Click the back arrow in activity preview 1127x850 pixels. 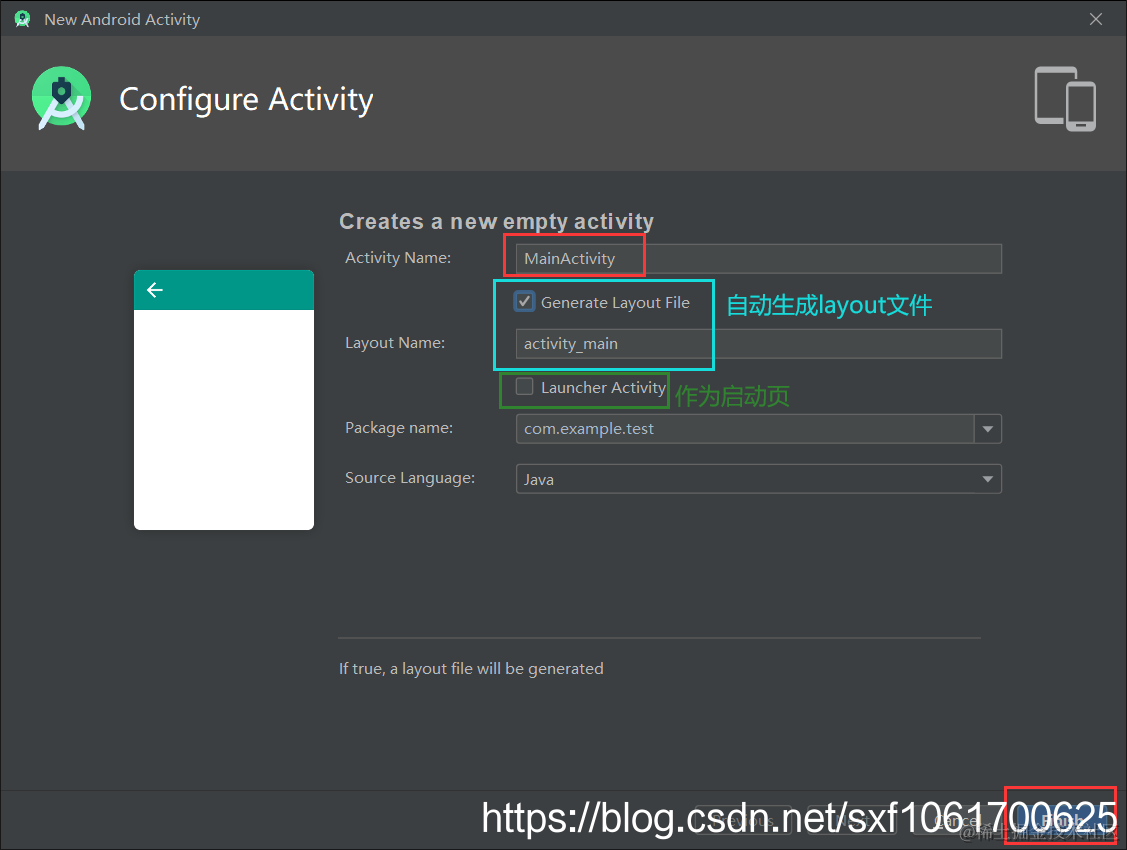pyautogui.click(x=155, y=290)
